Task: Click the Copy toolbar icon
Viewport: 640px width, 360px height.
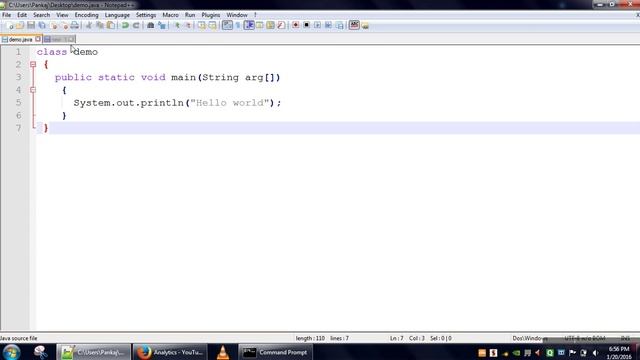Action: pos(100,25)
